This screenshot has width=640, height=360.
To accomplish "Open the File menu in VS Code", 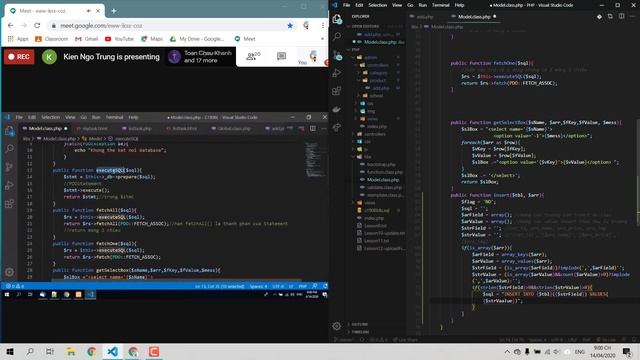I will 347,5.
